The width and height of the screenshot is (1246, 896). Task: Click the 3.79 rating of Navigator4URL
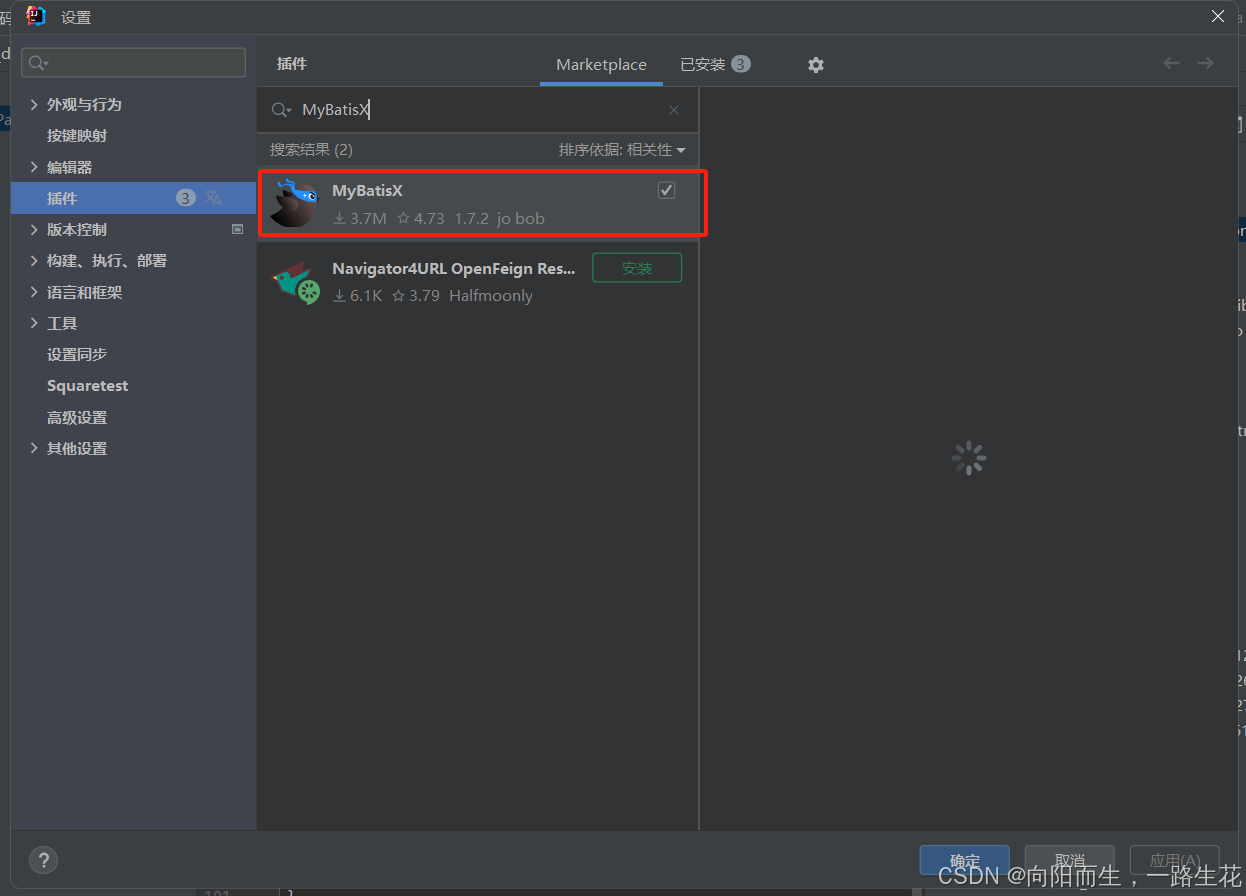[416, 296]
